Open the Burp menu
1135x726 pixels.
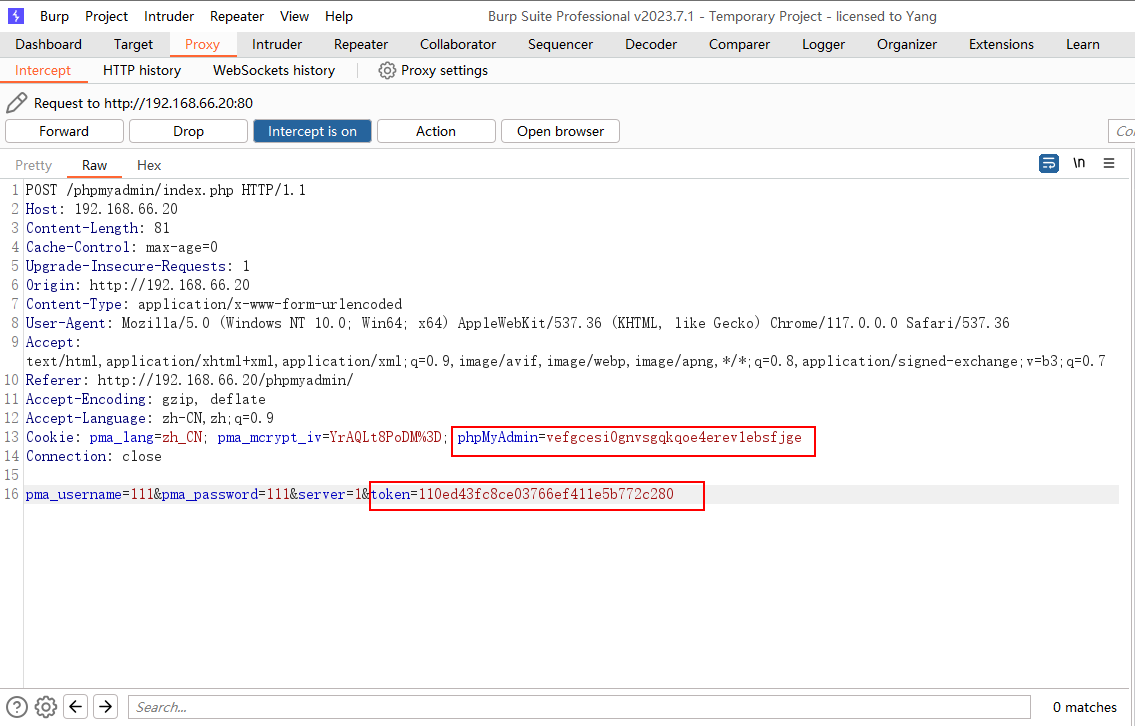coord(54,16)
